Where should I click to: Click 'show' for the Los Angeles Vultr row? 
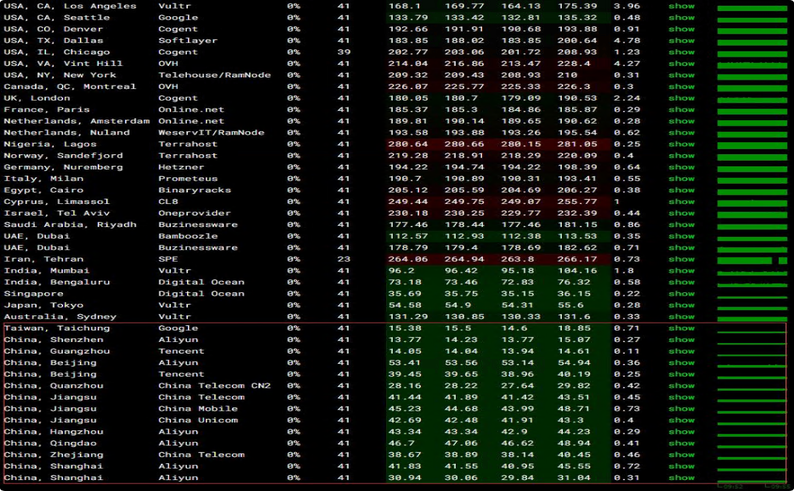[x=681, y=6]
